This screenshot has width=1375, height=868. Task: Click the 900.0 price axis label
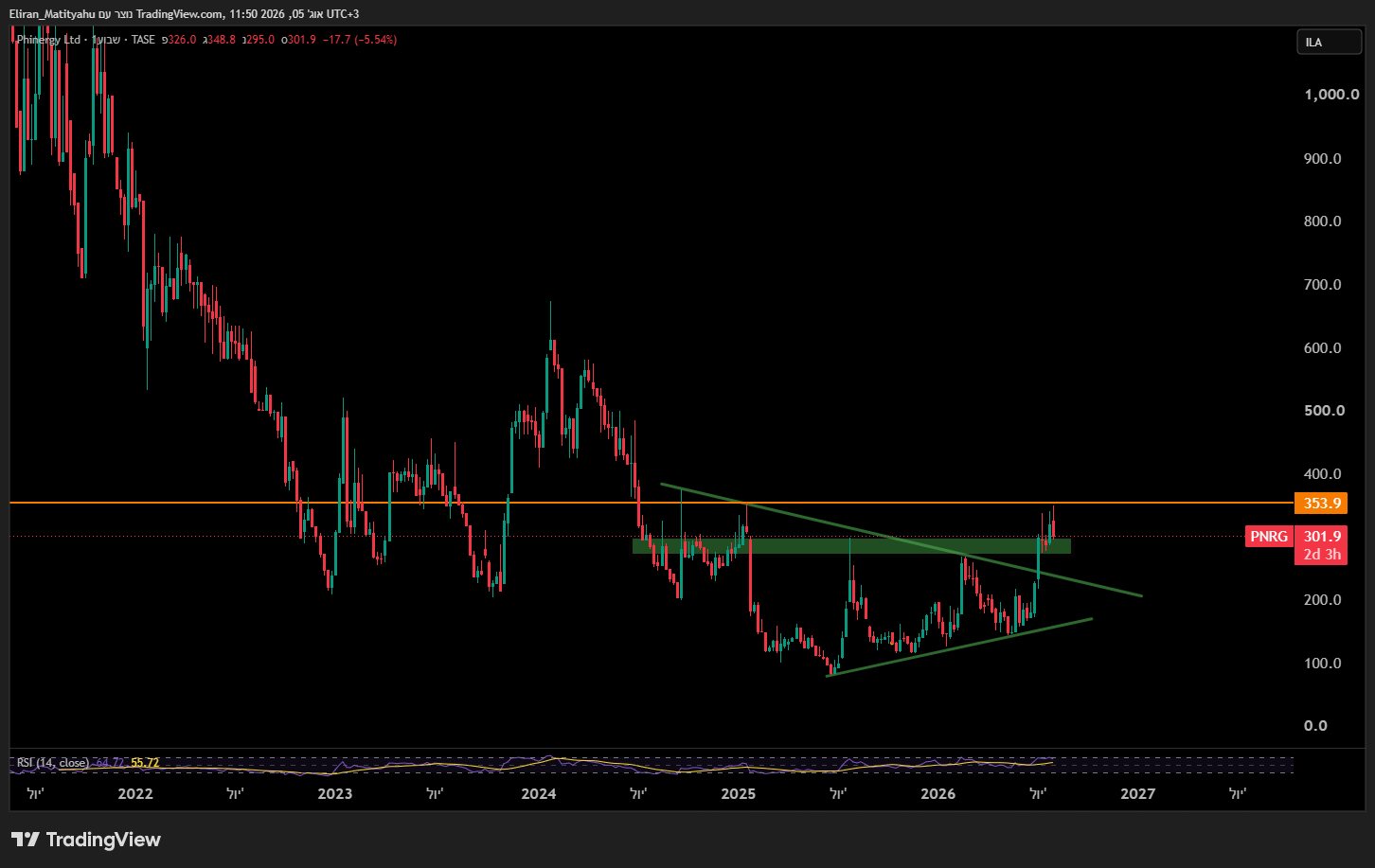pyautogui.click(x=1323, y=158)
